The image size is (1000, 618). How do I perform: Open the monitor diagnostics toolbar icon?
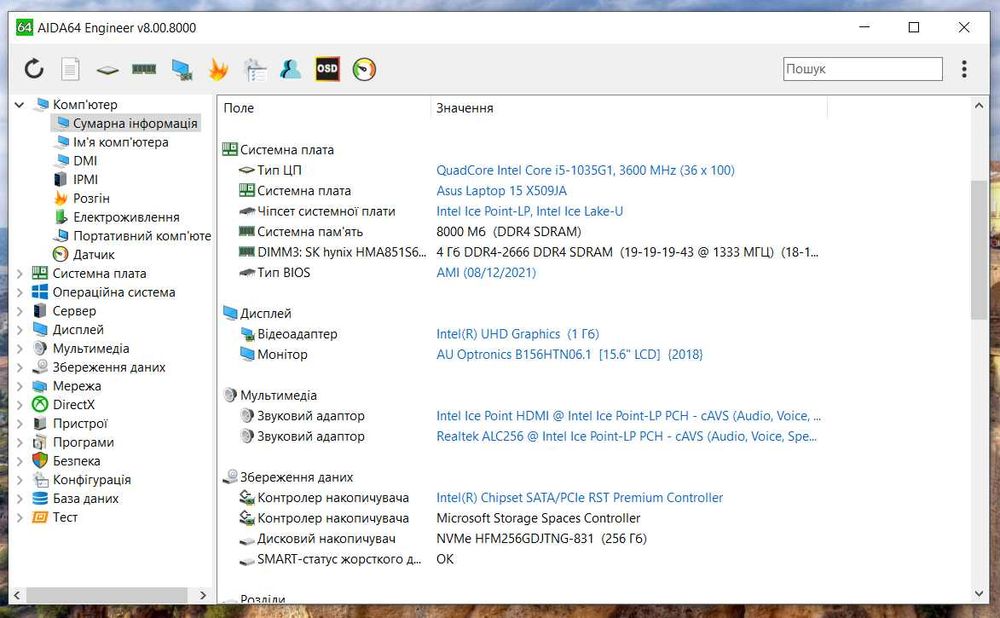[x=182, y=70]
